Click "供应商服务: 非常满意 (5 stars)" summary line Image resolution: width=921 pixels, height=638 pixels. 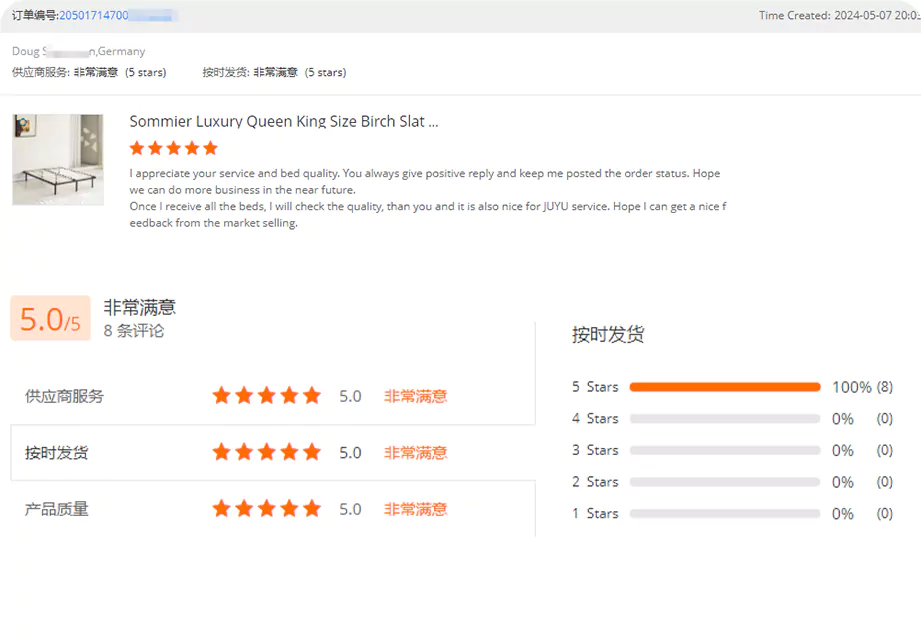click(x=89, y=73)
